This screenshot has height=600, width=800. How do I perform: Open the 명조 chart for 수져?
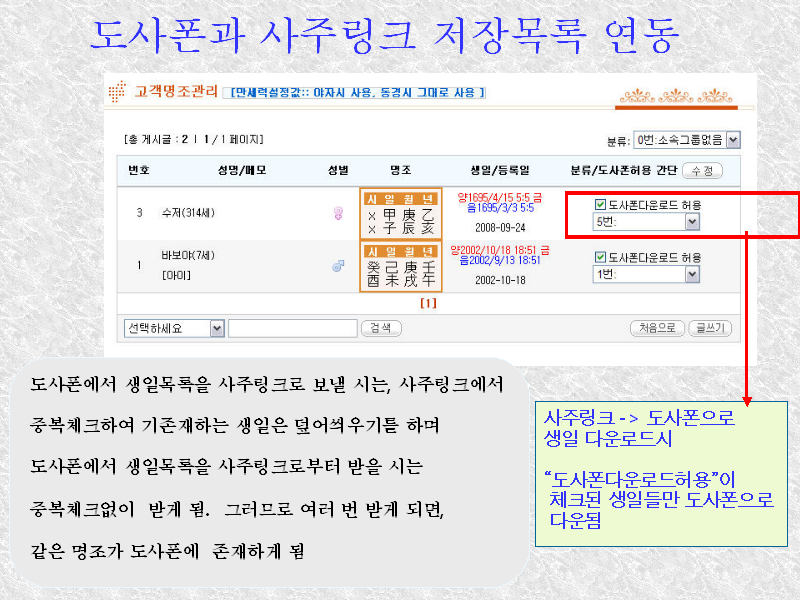[x=401, y=214]
